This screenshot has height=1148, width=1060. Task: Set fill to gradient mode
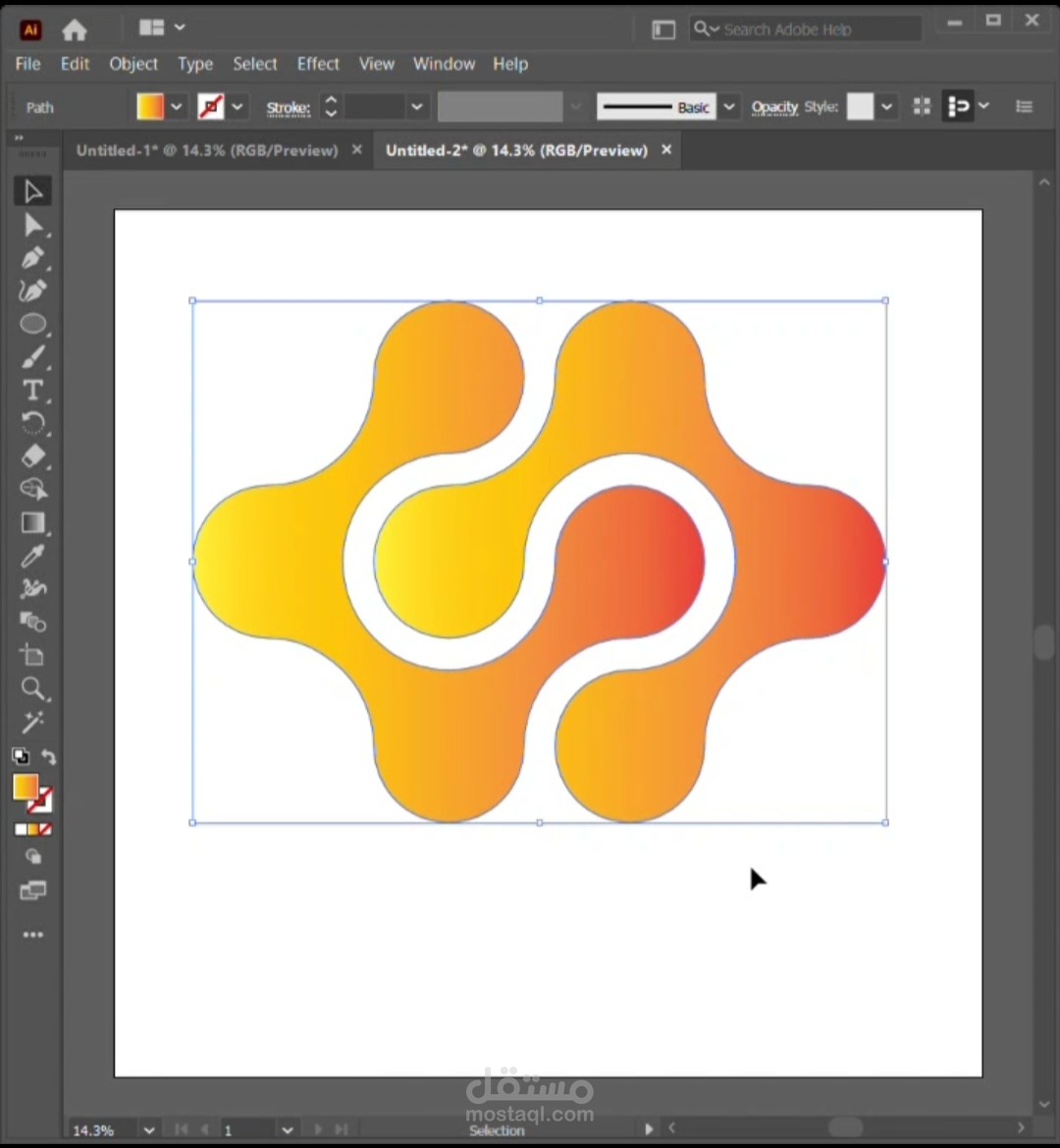(x=33, y=829)
